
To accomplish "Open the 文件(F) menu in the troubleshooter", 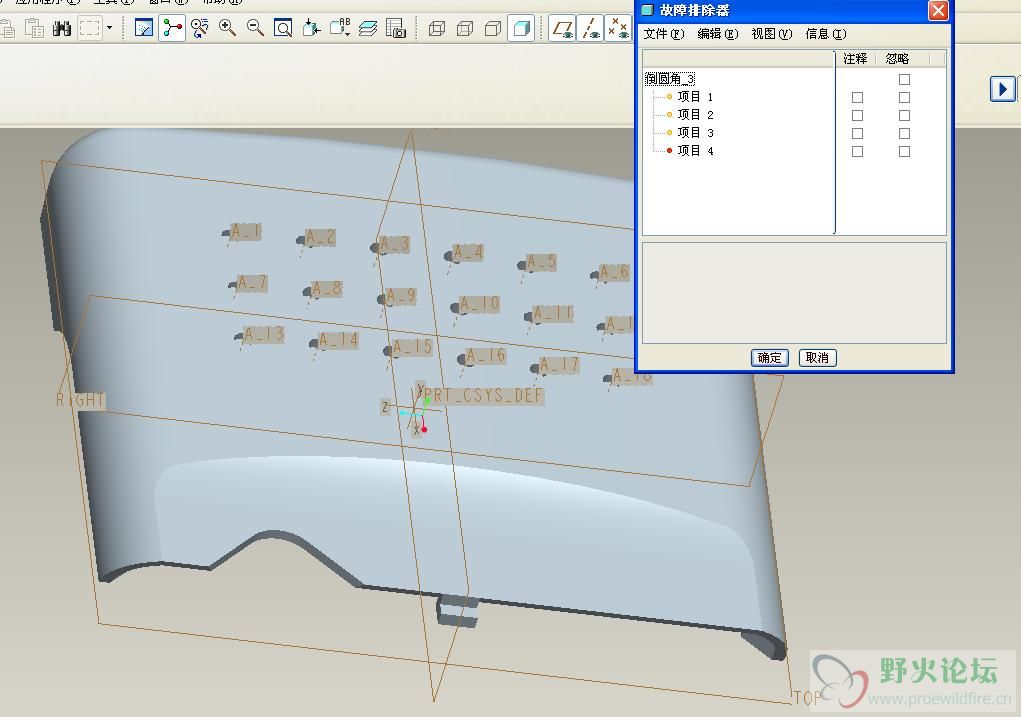I will click(x=664, y=34).
